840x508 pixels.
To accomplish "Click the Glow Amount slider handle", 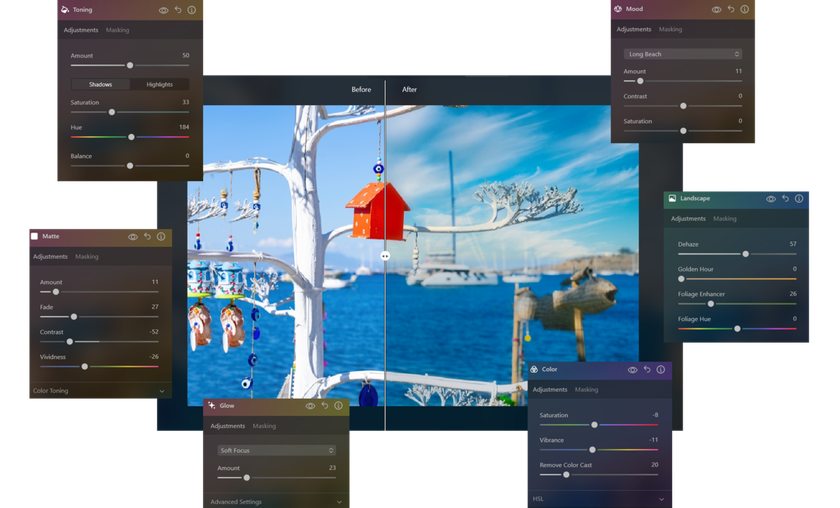I will click(246, 477).
